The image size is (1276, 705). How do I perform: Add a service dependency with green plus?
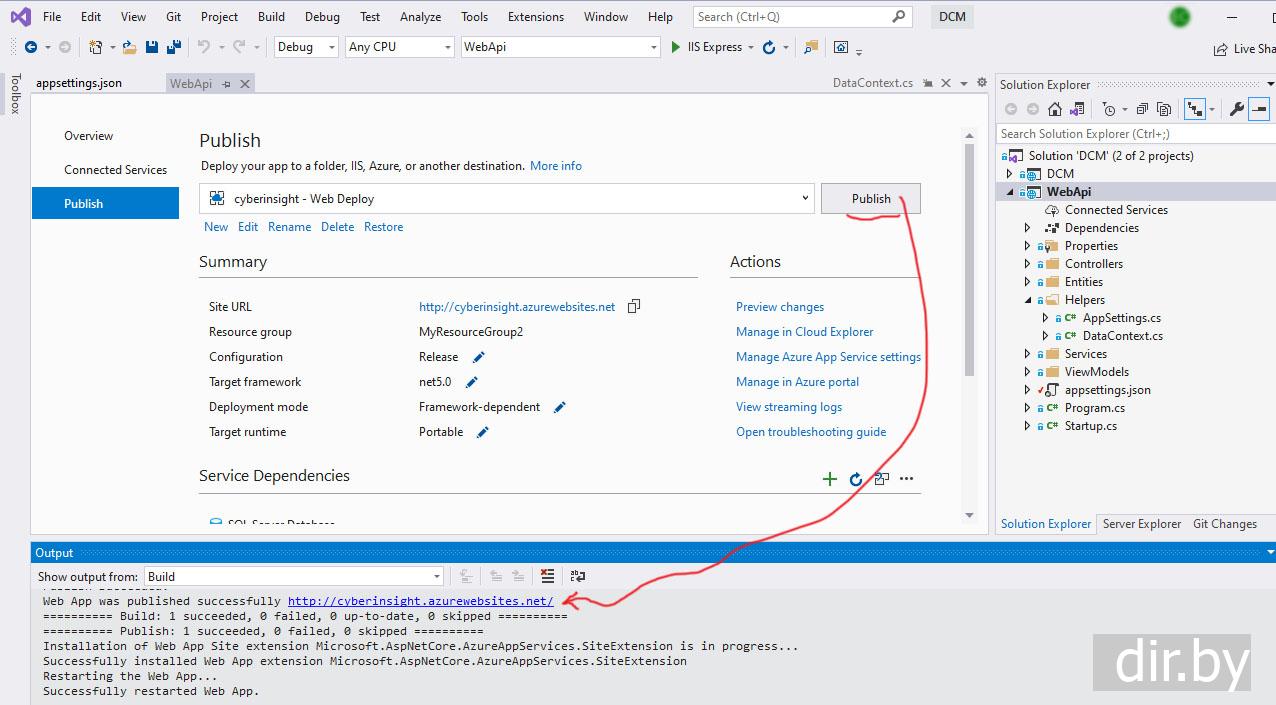pos(829,479)
